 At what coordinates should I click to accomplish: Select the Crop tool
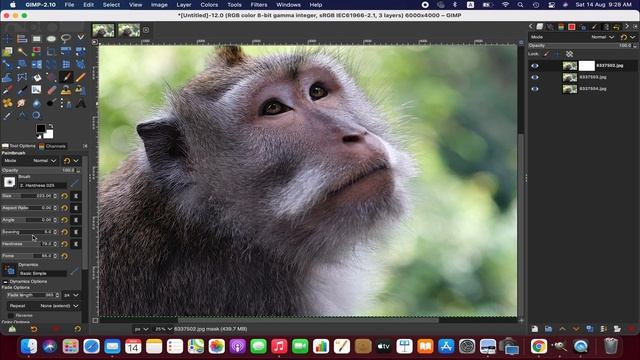51,52
